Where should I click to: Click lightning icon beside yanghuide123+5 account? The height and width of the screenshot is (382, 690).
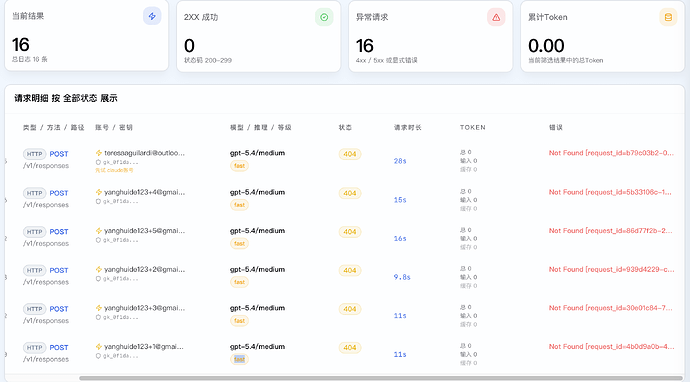pyautogui.click(x=99, y=231)
